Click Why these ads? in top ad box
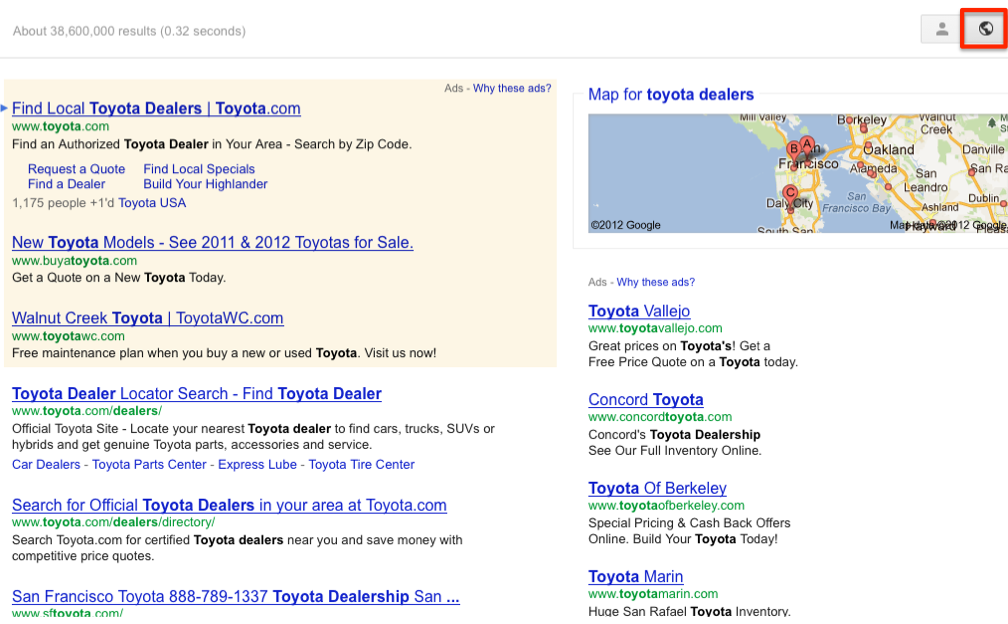The height and width of the screenshot is (624, 1008). click(512, 88)
